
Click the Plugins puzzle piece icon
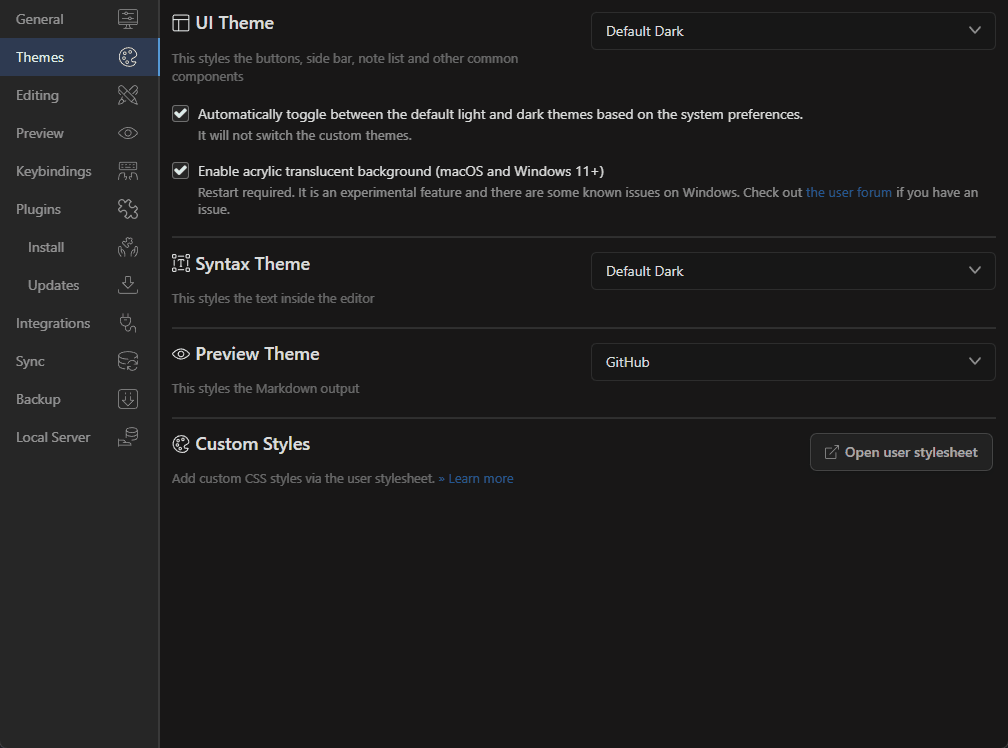pos(128,209)
